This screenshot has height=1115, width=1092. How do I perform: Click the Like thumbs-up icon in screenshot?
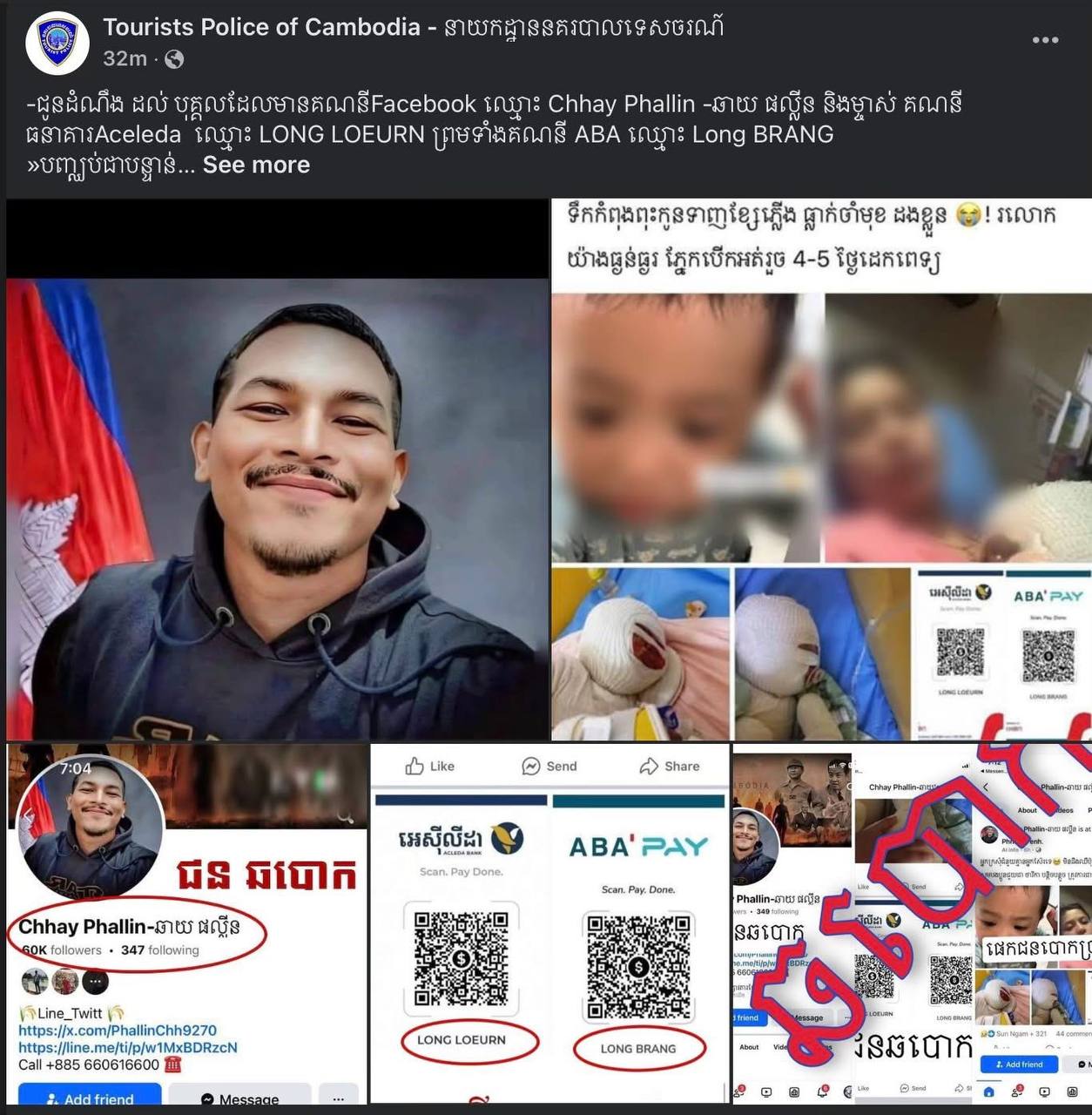pos(415,766)
